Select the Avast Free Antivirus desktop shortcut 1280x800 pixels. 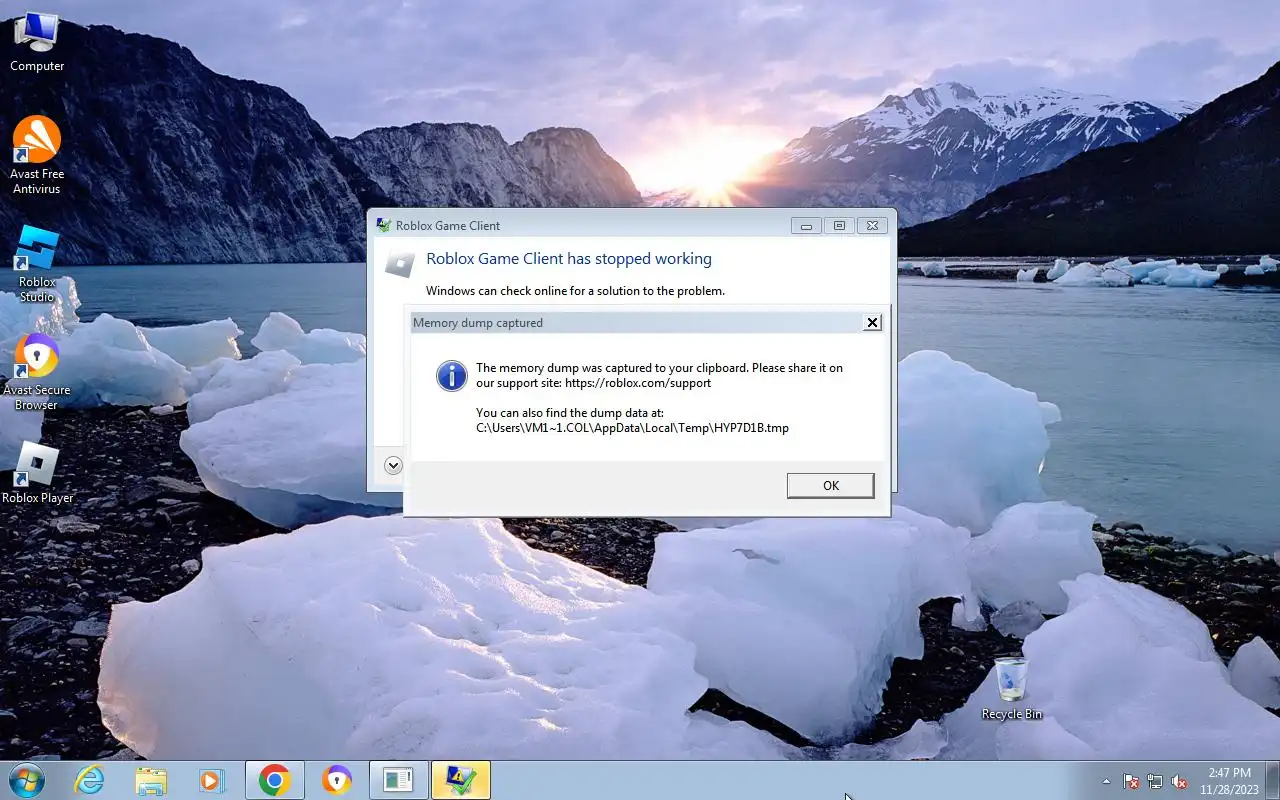coord(36,155)
